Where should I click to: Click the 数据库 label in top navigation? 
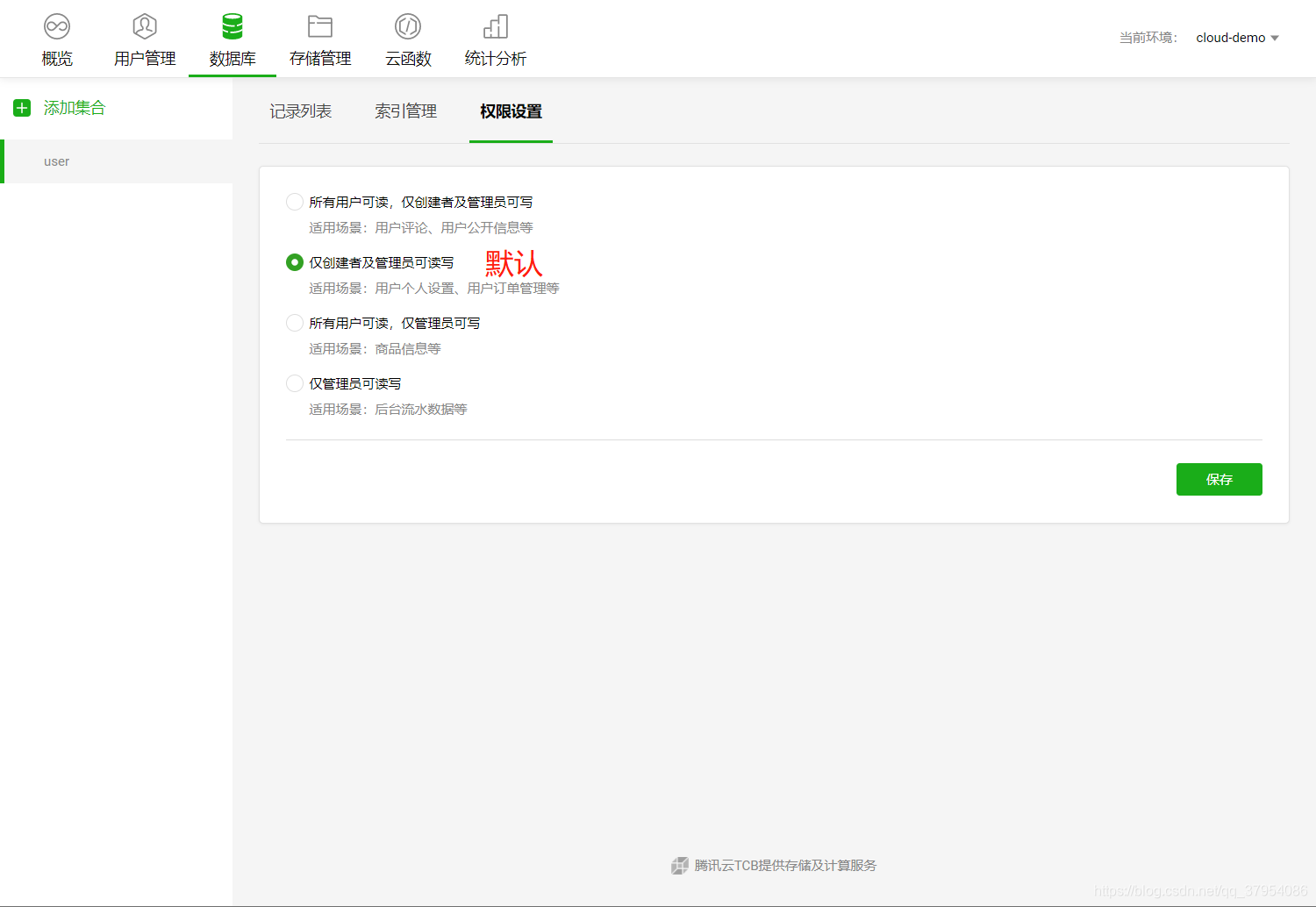pyautogui.click(x=232, y=59)
